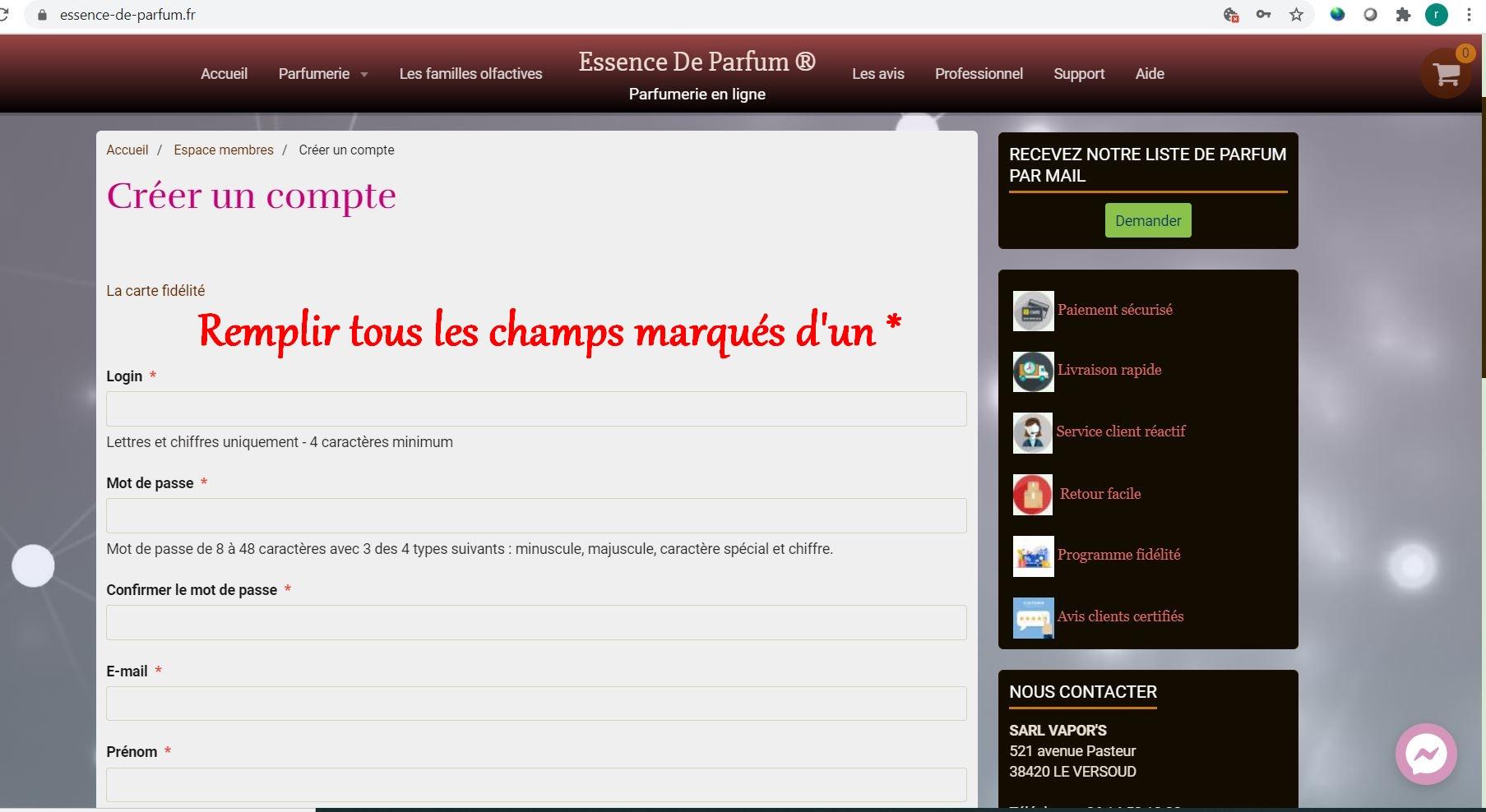The image size is (1486, 812).
Task: Click the 'NOUS CONTACTER' heading
Action: pyautogui.click(x=1083, y=692)
